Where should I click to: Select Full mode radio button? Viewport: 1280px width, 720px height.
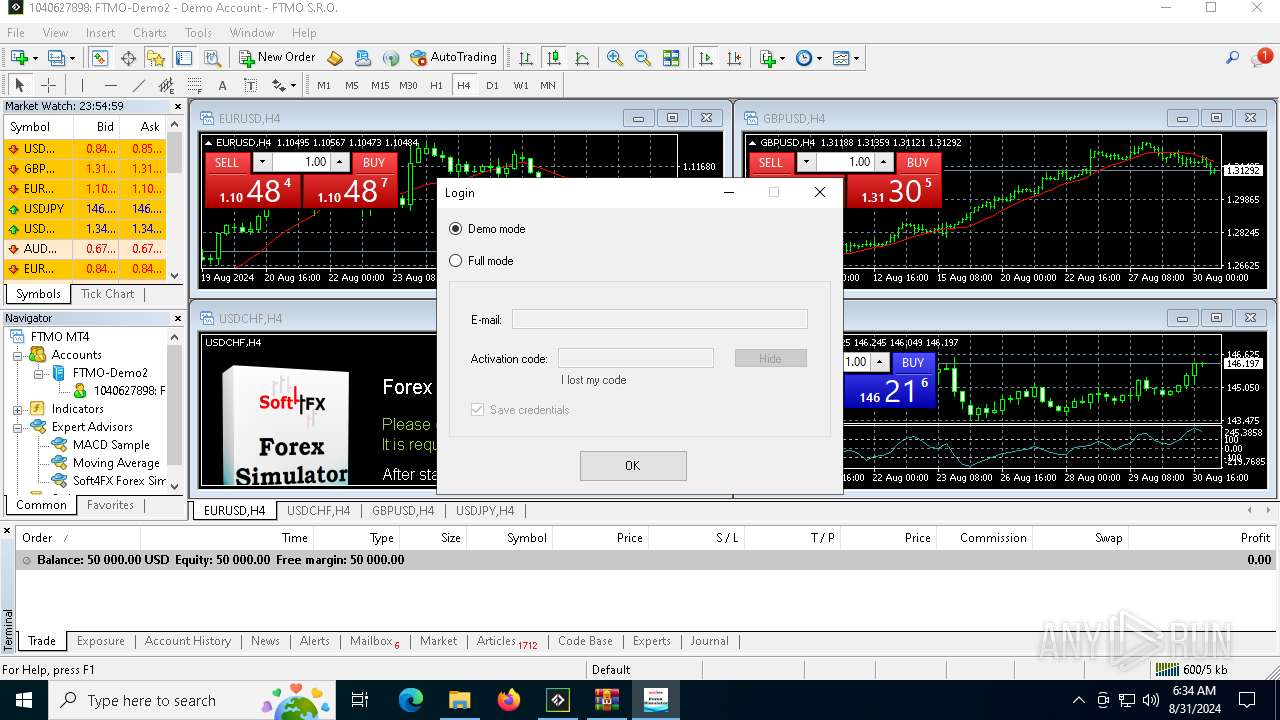(456, 261)
